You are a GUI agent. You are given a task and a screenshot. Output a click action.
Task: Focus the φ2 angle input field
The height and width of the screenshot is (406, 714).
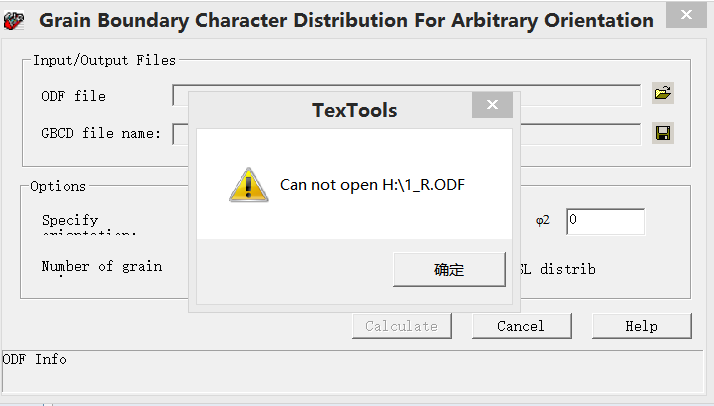tap(604, 221)
